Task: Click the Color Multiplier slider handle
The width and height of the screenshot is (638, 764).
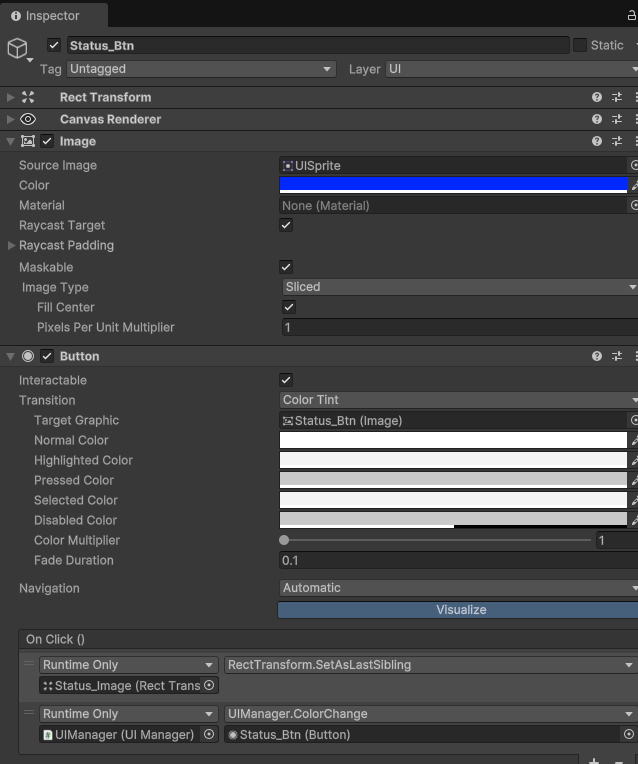Action: [284, 540]
